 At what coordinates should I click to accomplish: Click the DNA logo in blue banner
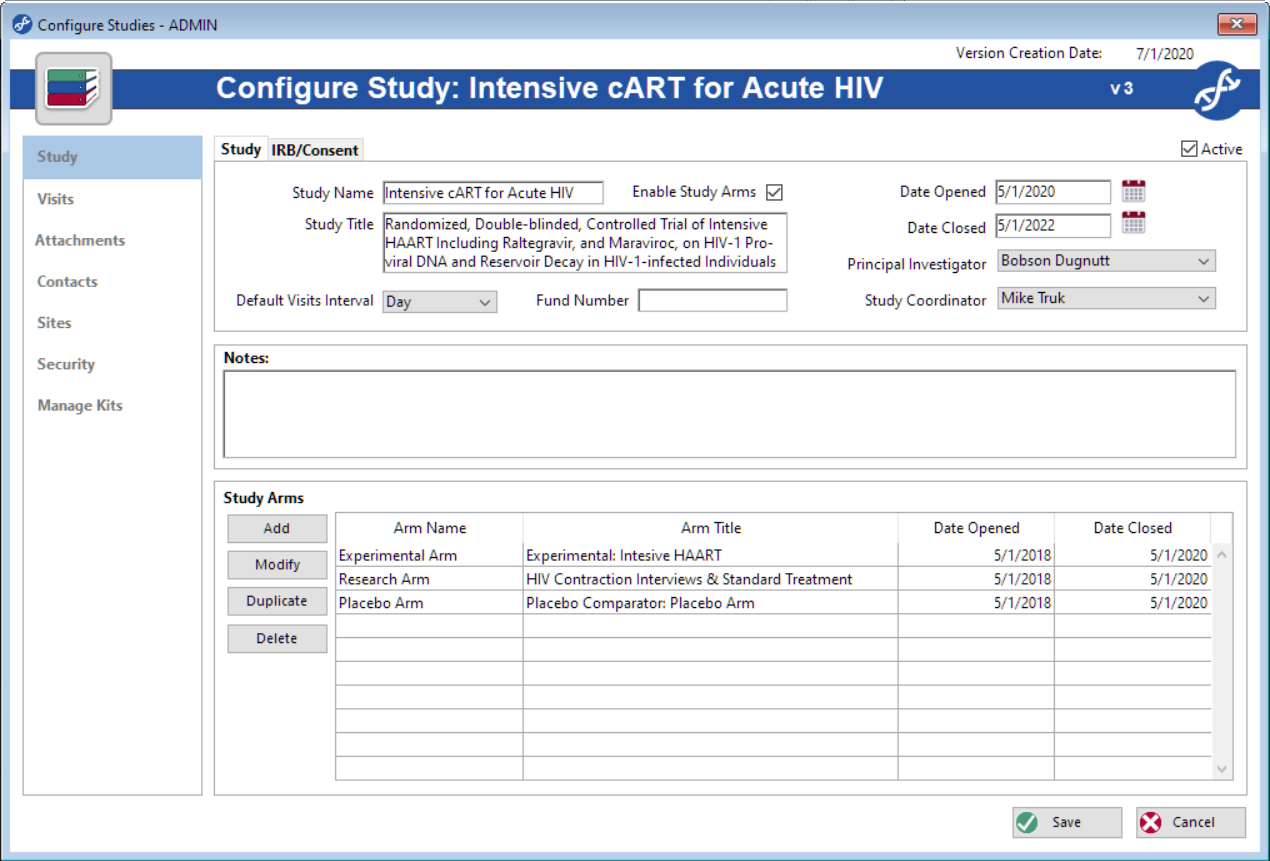(1216, 90)
